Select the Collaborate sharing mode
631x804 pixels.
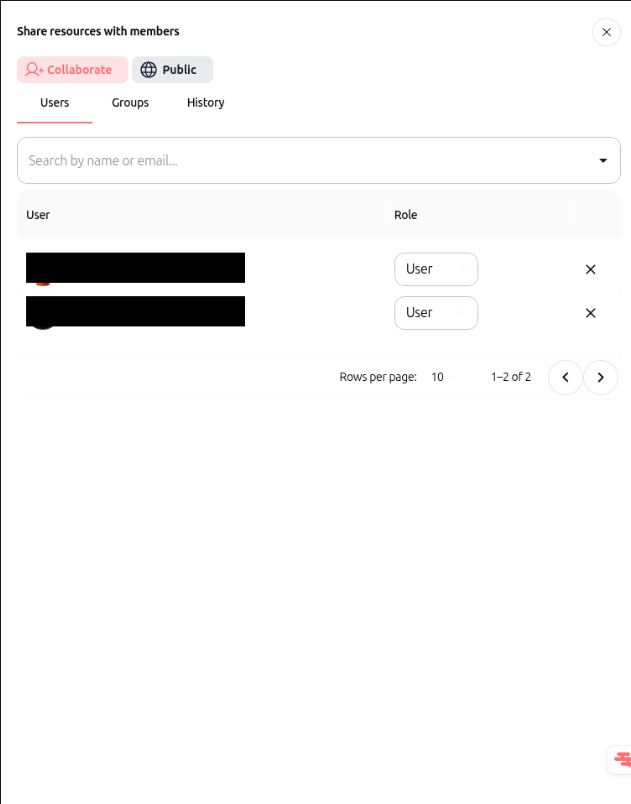tap(72, 70)
